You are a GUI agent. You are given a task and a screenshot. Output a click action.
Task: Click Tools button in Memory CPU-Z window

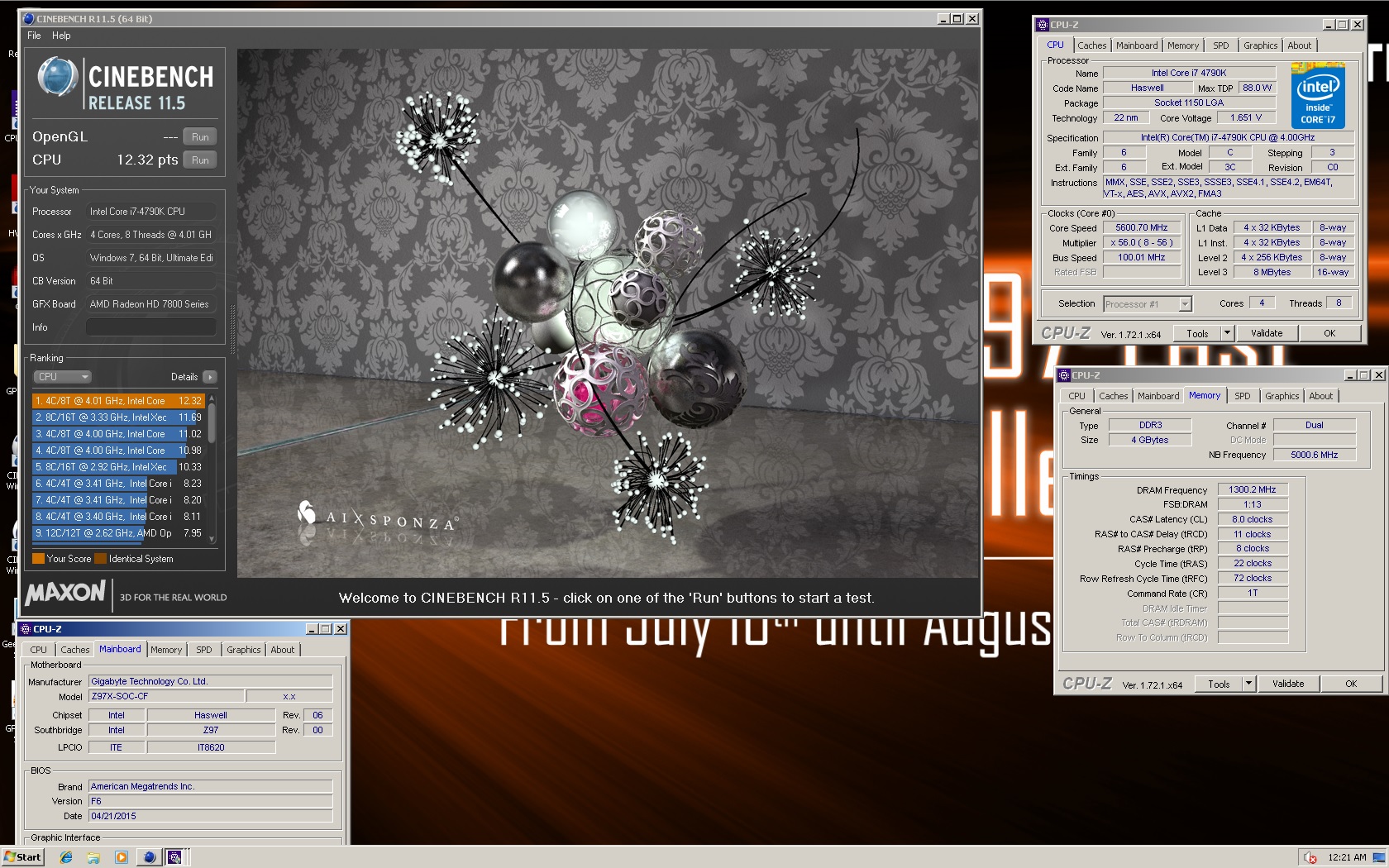[1219, 684]
